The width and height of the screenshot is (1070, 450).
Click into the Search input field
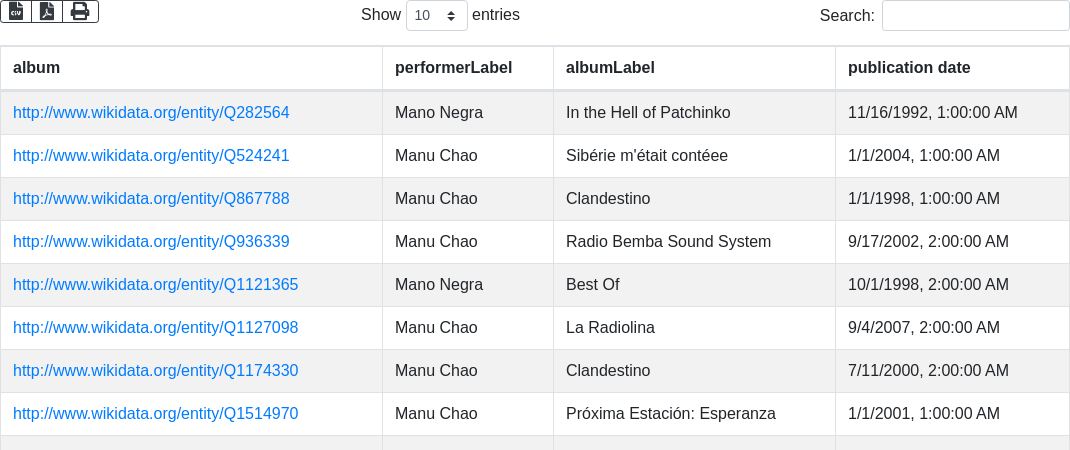975,15
